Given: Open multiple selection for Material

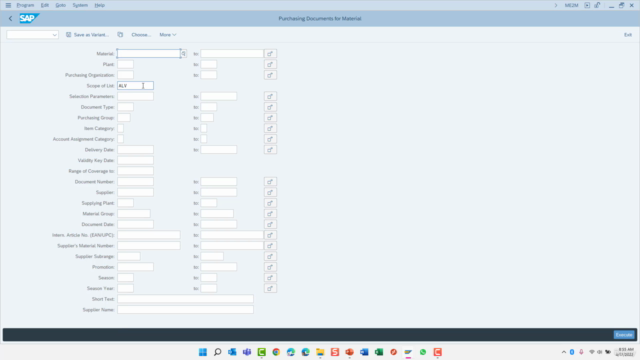Looking at the screenshot, I should pyautogui.click(x=270, y=53).
